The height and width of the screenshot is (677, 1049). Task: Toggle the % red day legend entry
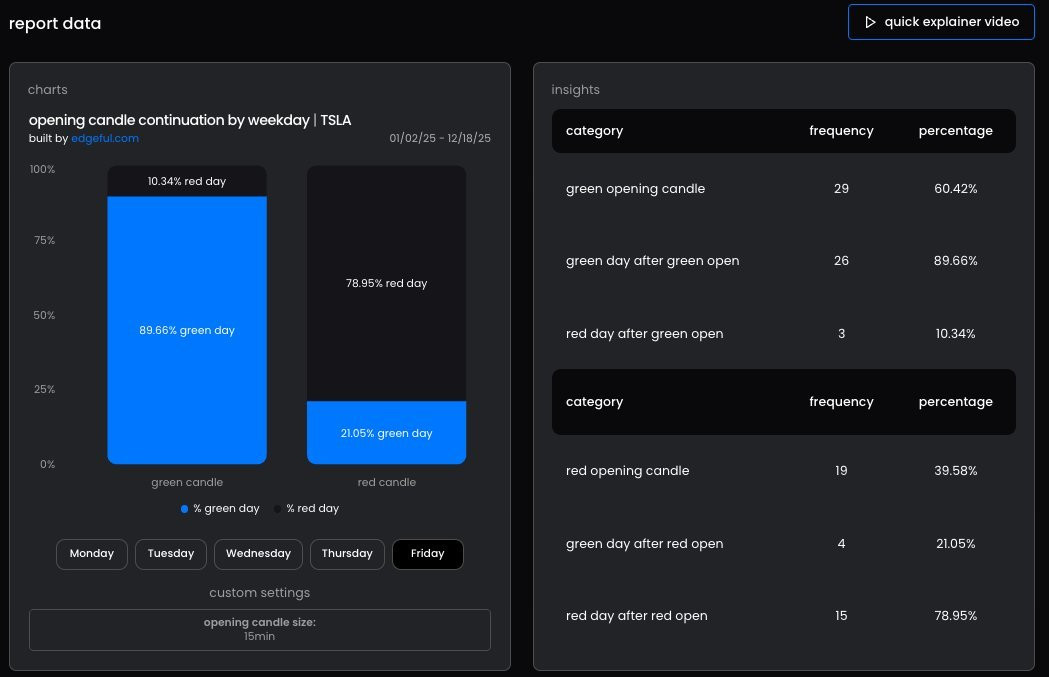[306, 508]
